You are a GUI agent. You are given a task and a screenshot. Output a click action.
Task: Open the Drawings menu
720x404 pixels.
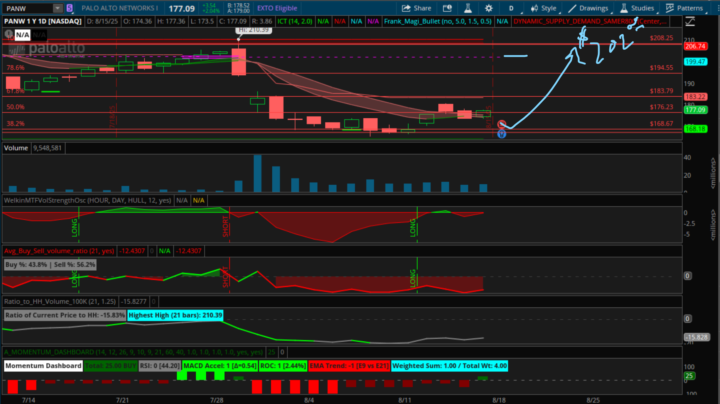coord(588,8)
